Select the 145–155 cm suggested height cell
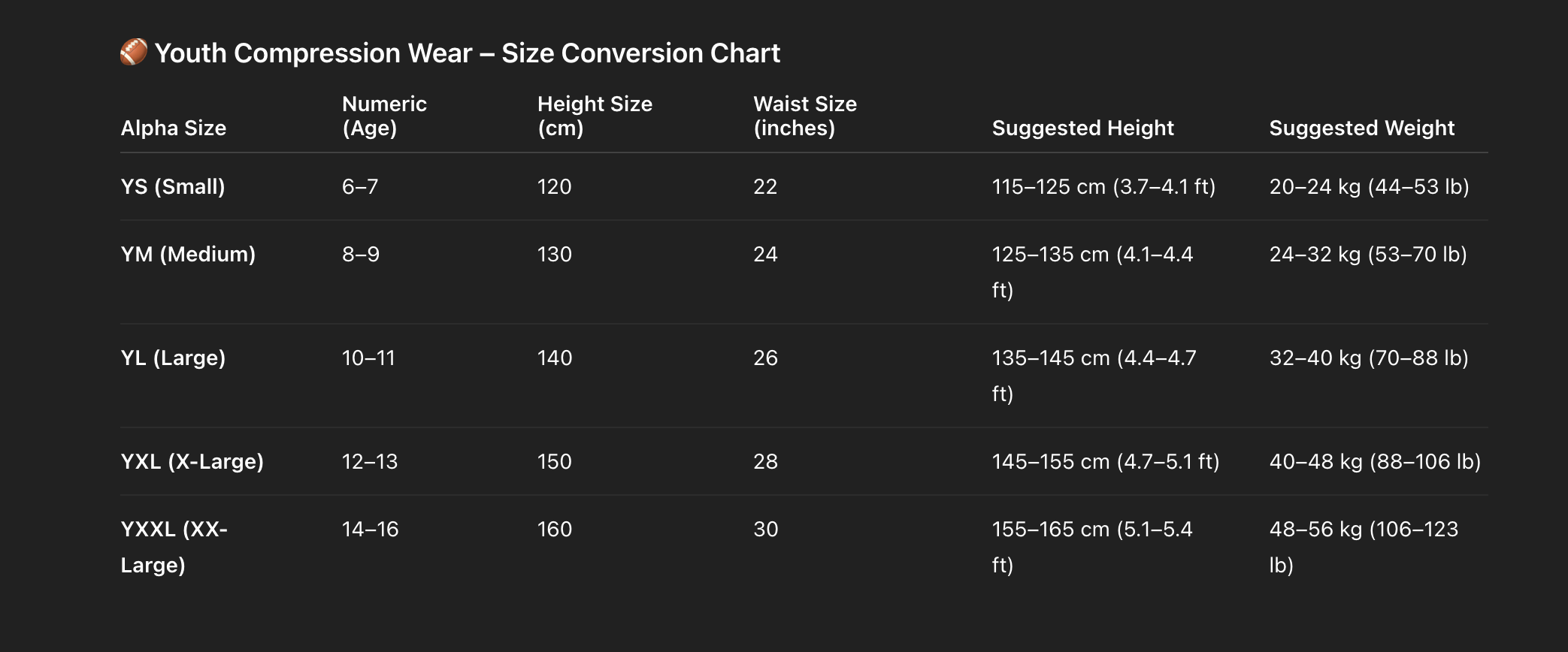 tap(1105, 461)
